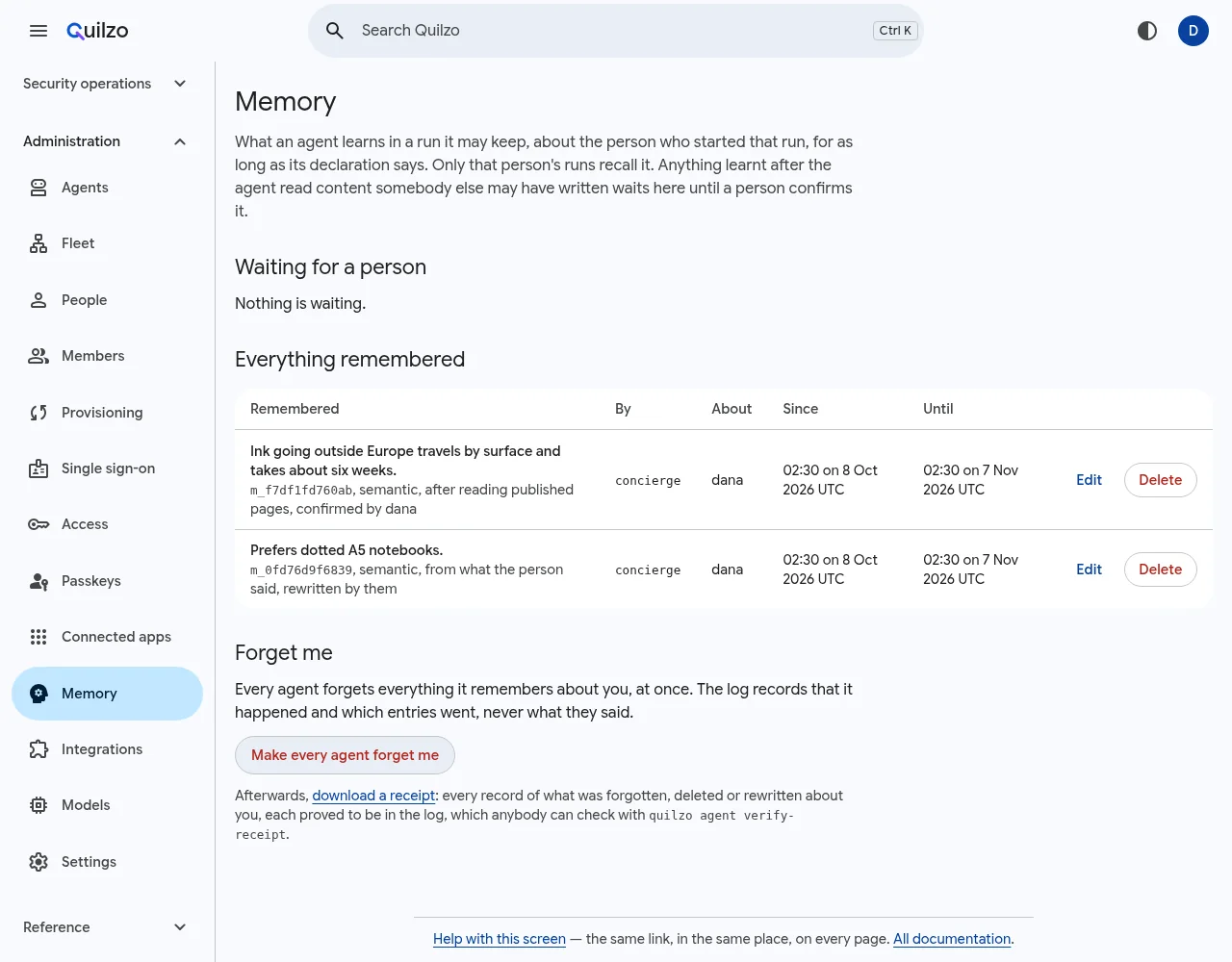Click the Models chip icon
Viewport: 1232px width, 962px height.
[x=38, y=805]
